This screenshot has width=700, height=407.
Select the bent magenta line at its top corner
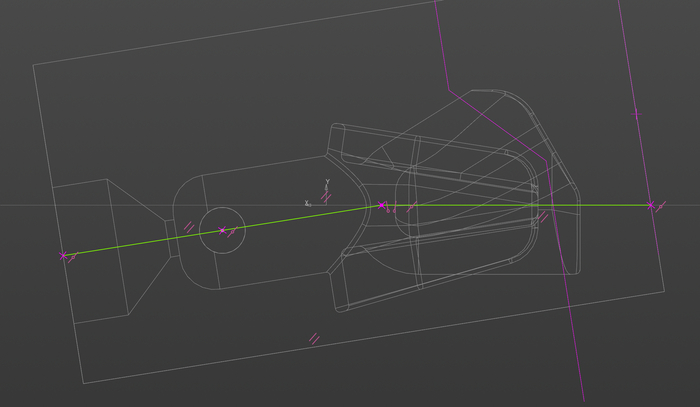coord(449,89)
